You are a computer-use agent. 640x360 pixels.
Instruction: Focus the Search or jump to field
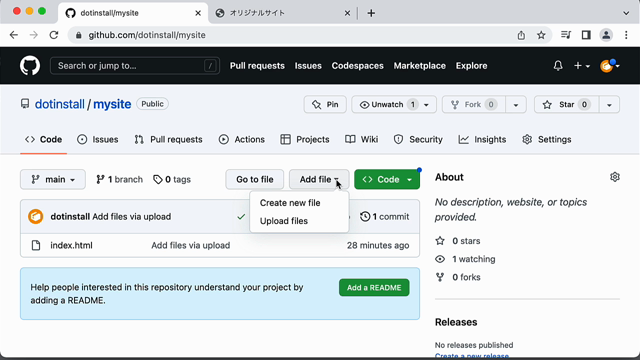[135, 66]
